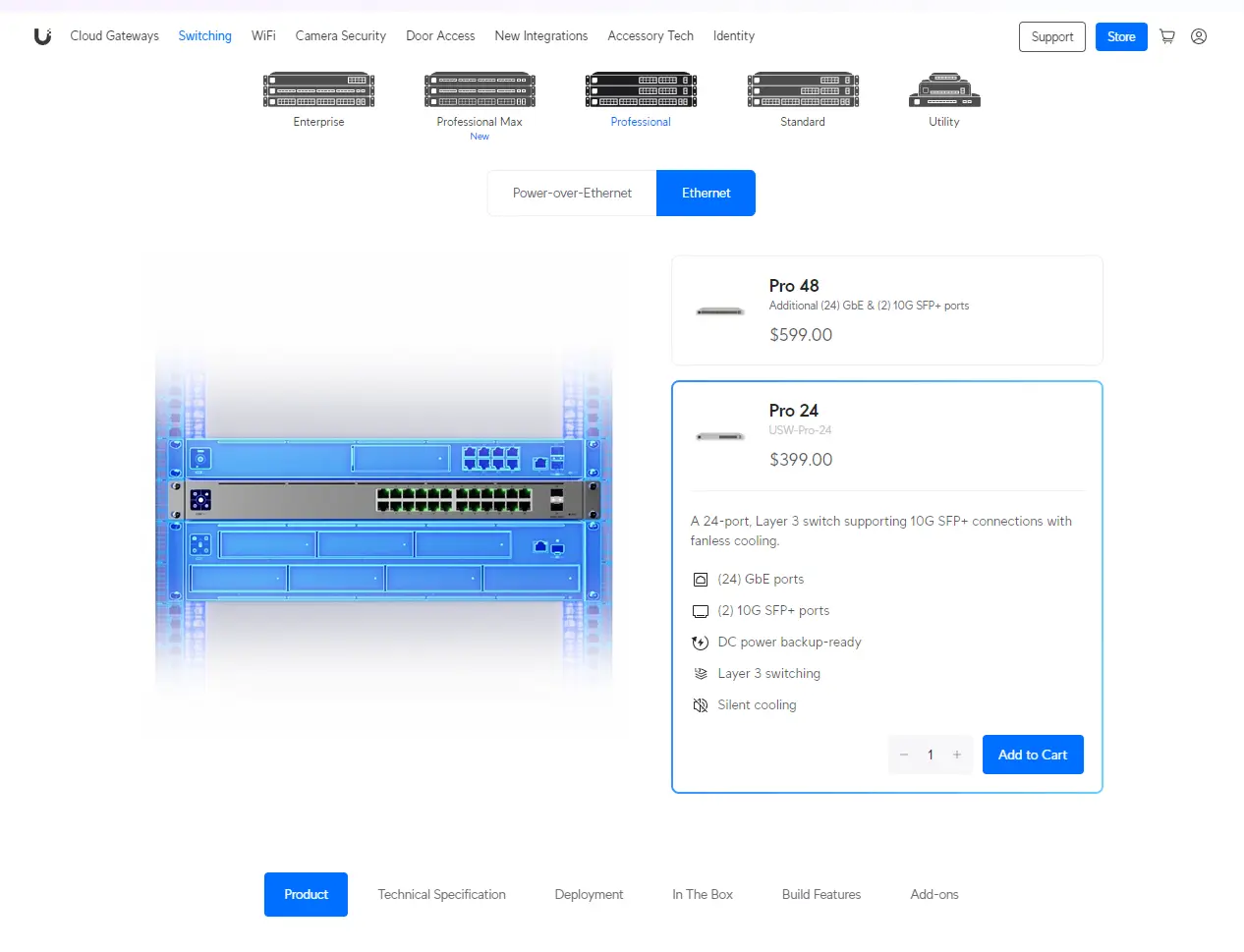1244x952 pixels.
Task: Open Switching menu
Action: (205, 36)
